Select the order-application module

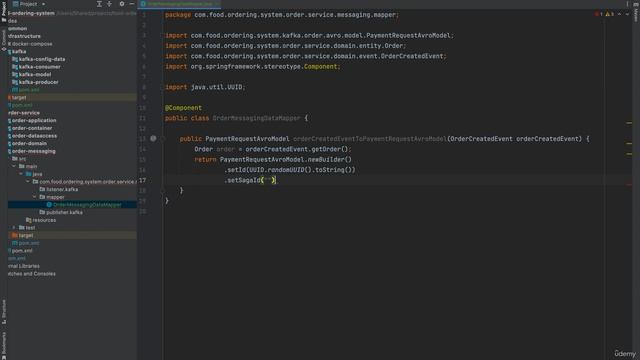click(32, 120)
